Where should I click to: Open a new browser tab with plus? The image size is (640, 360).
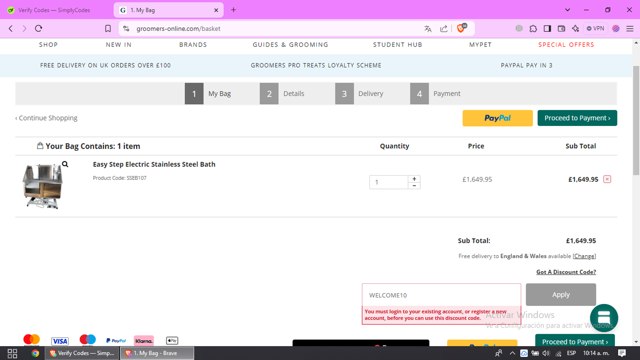point(233,10)
